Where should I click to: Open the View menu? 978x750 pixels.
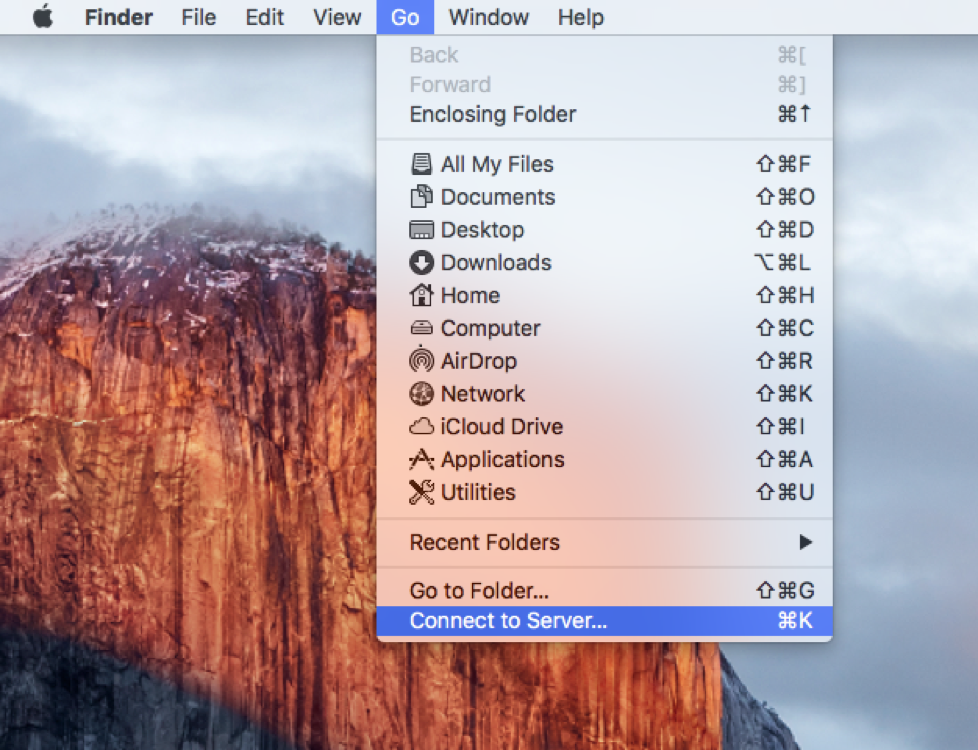[x=337, y=17]
